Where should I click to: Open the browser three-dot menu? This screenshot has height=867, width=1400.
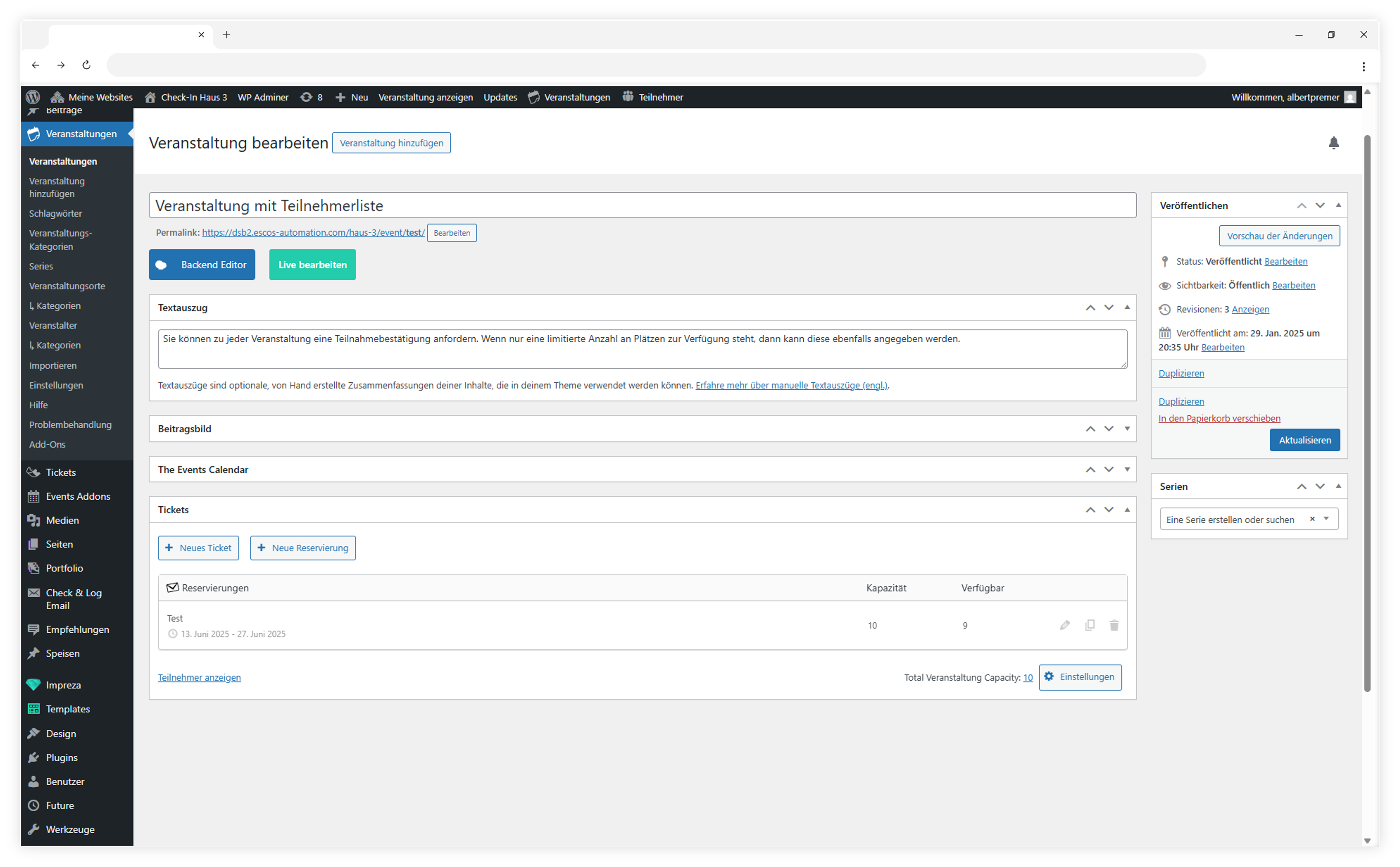(1363, 67)
